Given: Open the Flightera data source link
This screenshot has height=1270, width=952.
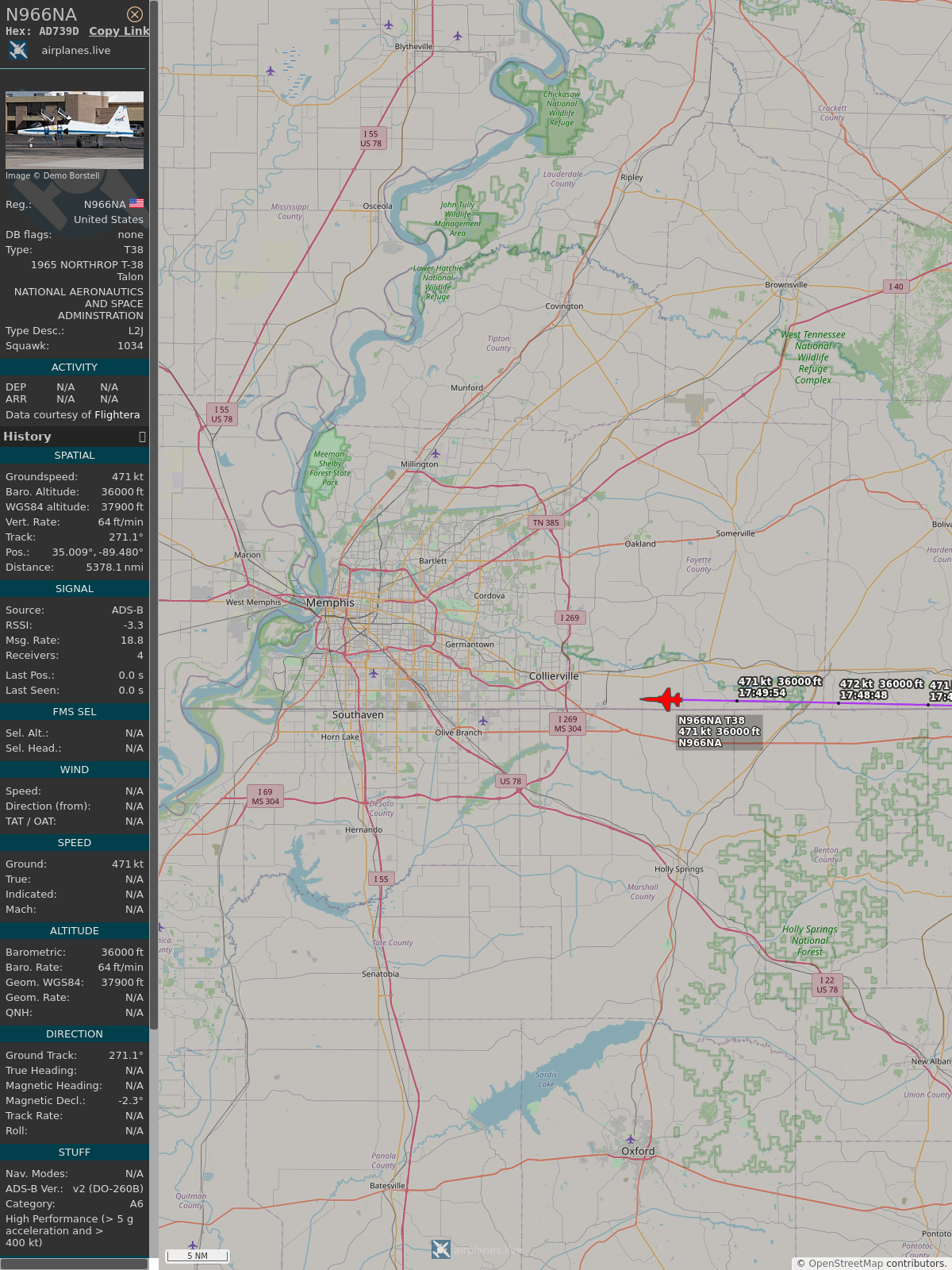Looking at the screenshot, I should (117, 415).
